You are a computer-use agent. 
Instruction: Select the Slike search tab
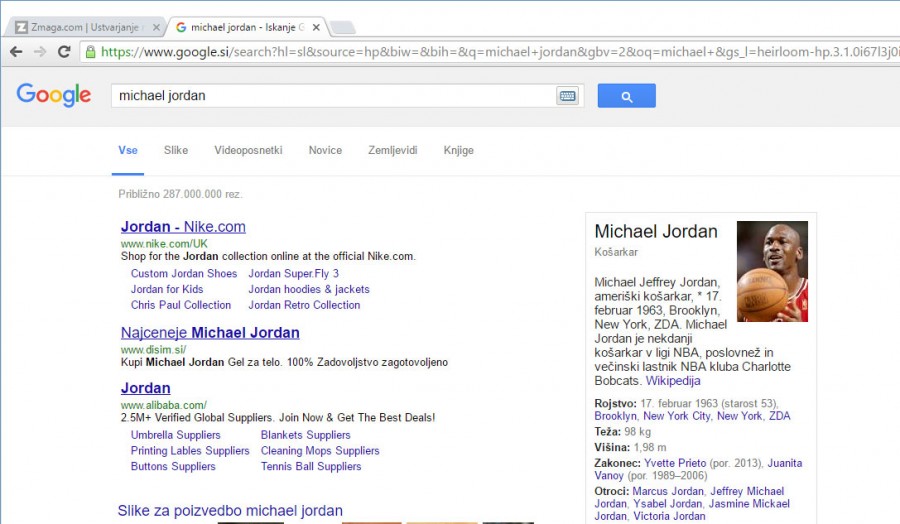point(176,150)
